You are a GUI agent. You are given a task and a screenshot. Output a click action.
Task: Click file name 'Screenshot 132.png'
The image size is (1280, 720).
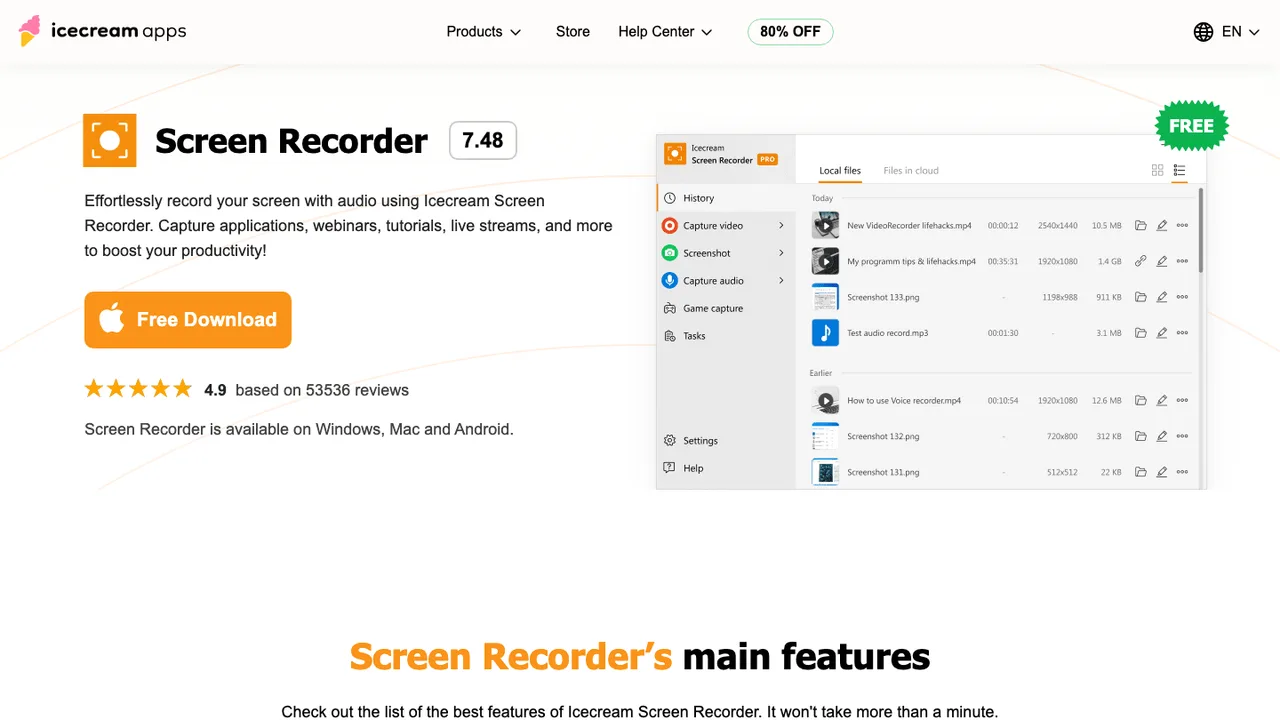883,437
